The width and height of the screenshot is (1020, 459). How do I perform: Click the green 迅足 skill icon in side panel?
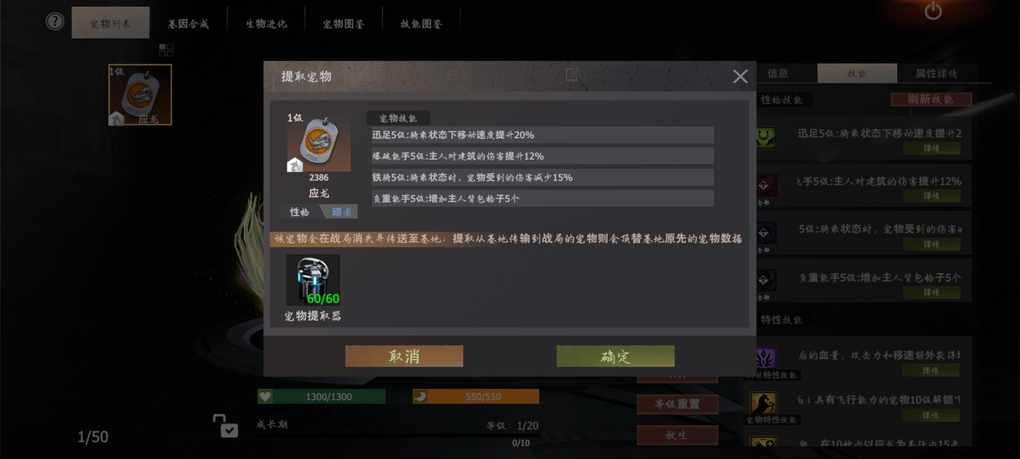coord(766,138)
